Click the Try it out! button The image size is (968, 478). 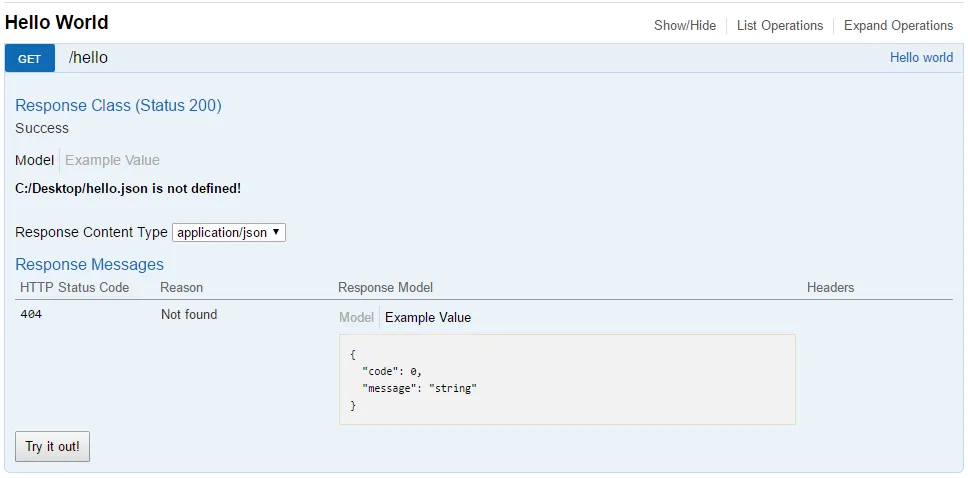pos(52,446)
